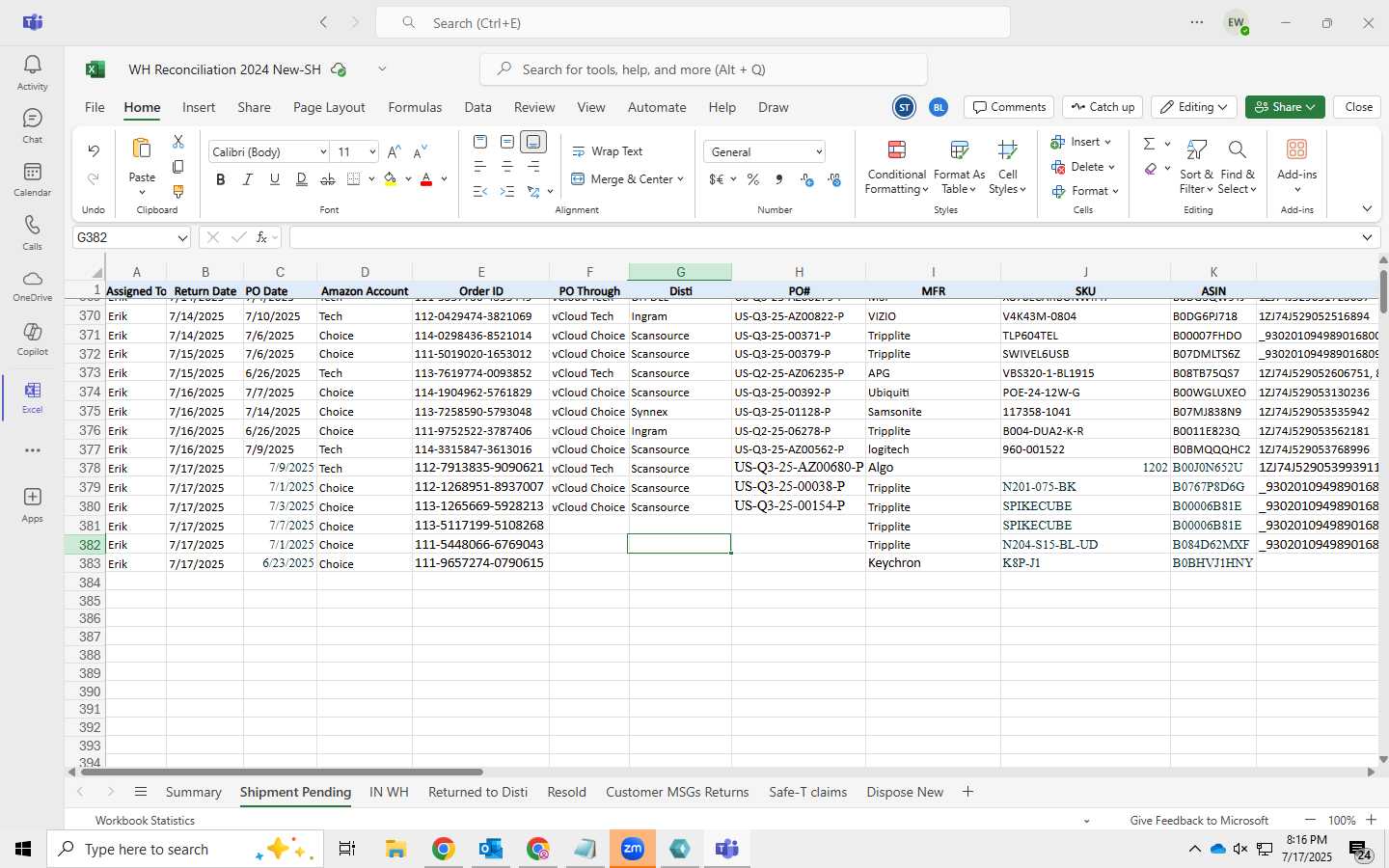Toggle Wrap Text
The width and height of the screenshot is (1389, 868).
point(607,151)
